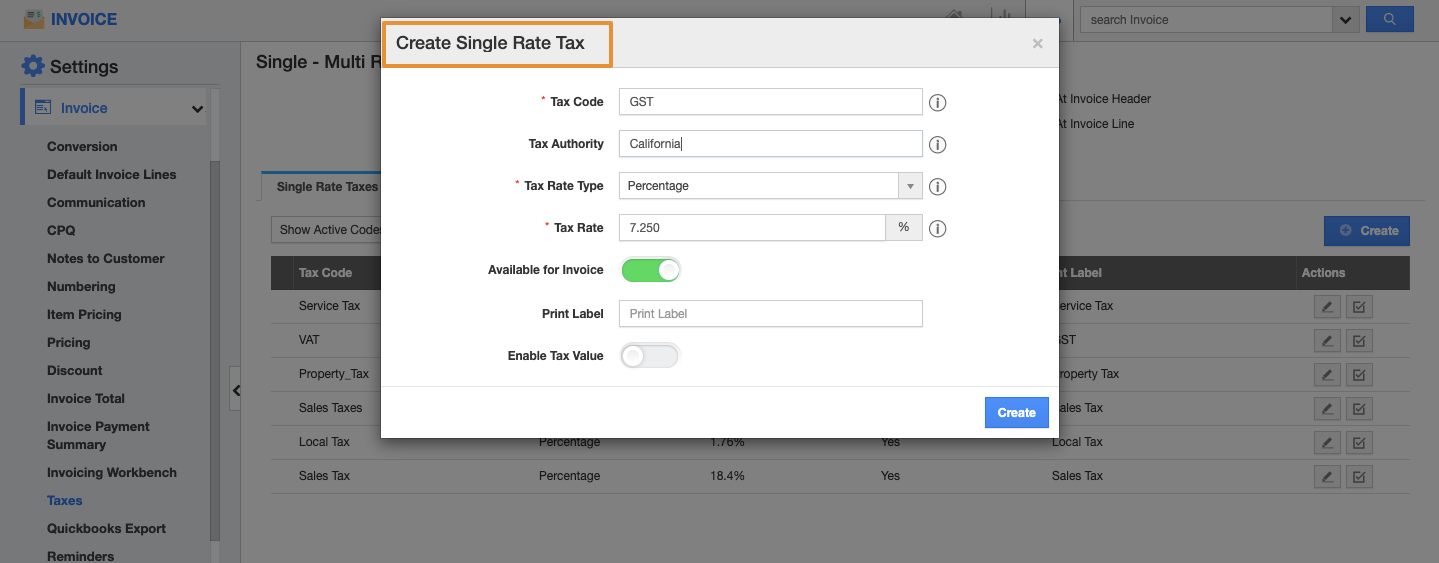The image size is (1439, 563).
Task: Enable the Enable Tax Value switch
Action: (x=650, y=356)
